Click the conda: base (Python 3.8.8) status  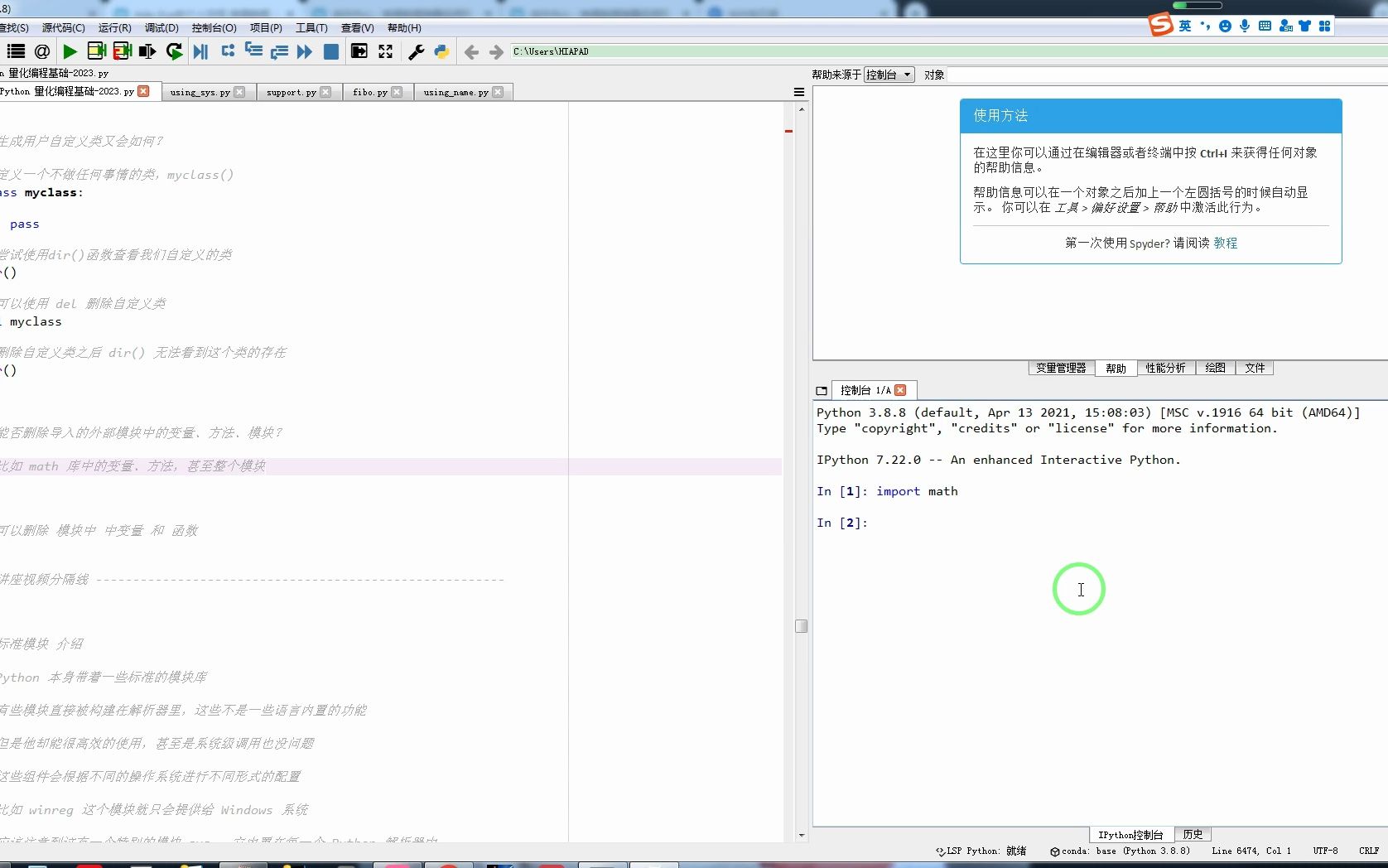coord(1120,851)
